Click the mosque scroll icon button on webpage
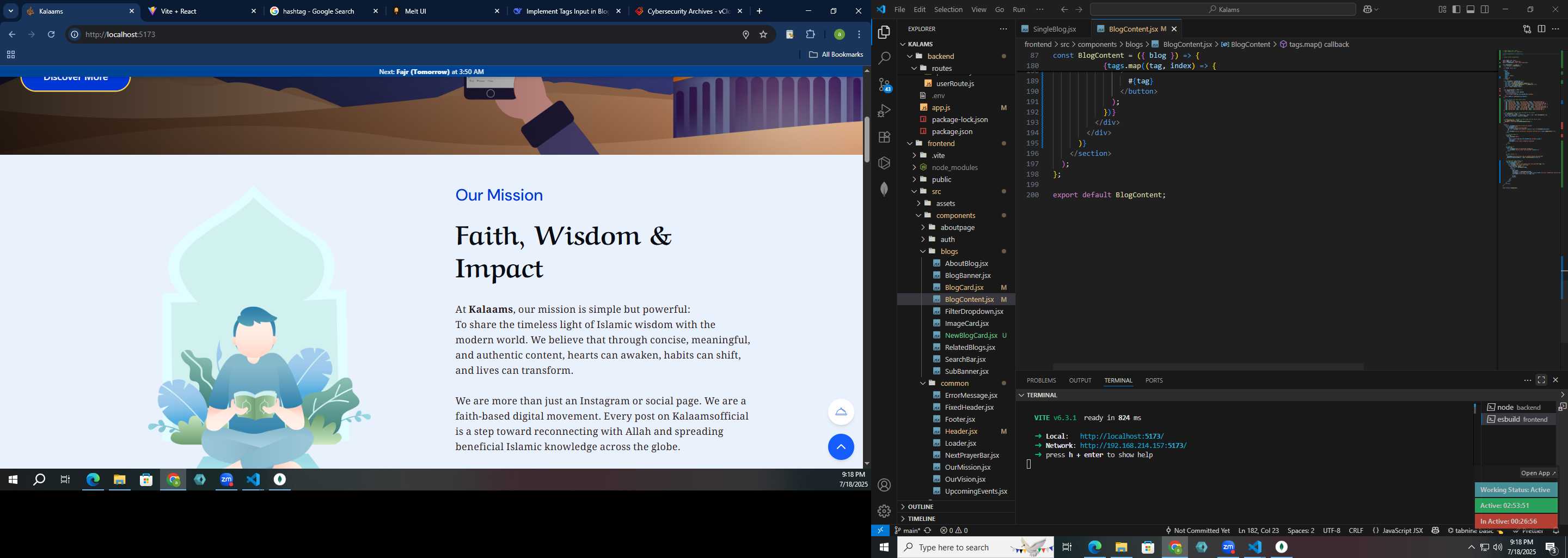The height and width of the screenshot is (558, 1568). pyautogui.click(x=841, y=413)
